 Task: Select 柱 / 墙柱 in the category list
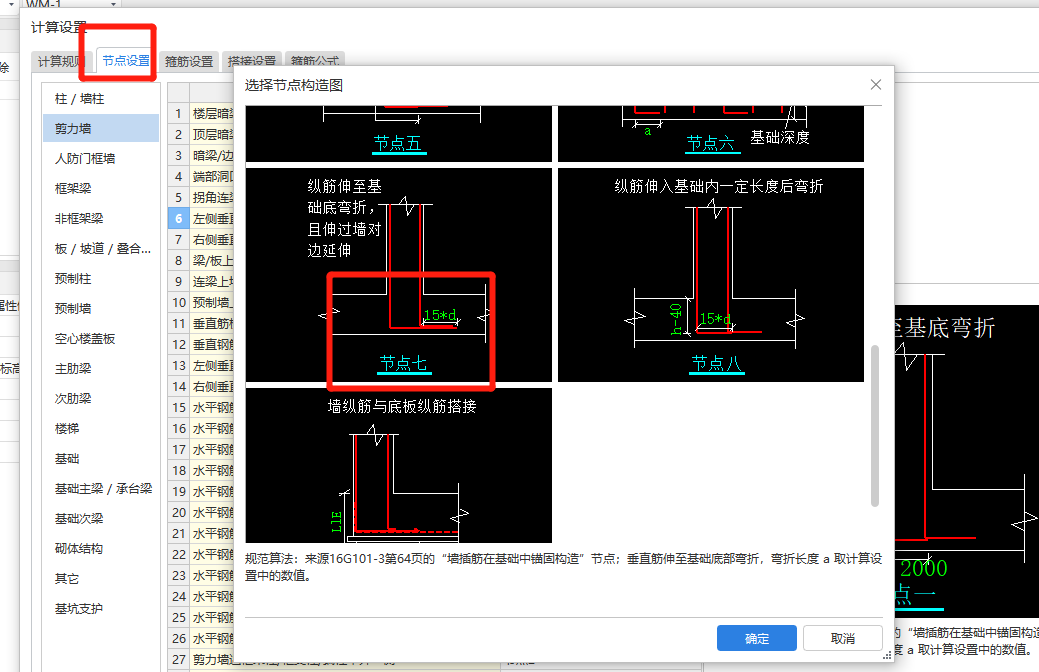(x=101, y=99)
